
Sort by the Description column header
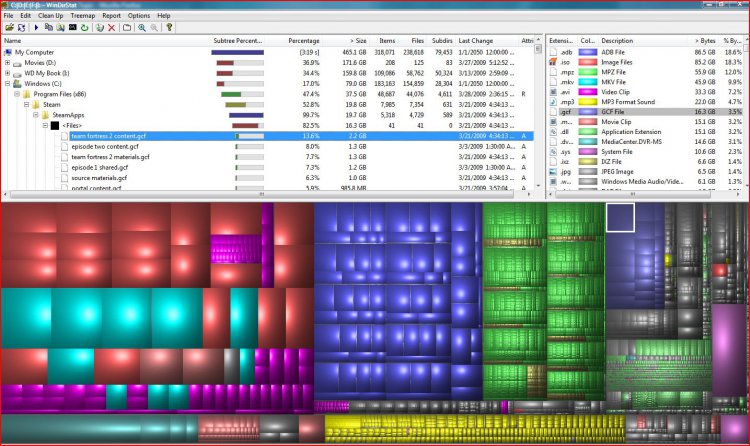tap(642, 41)
